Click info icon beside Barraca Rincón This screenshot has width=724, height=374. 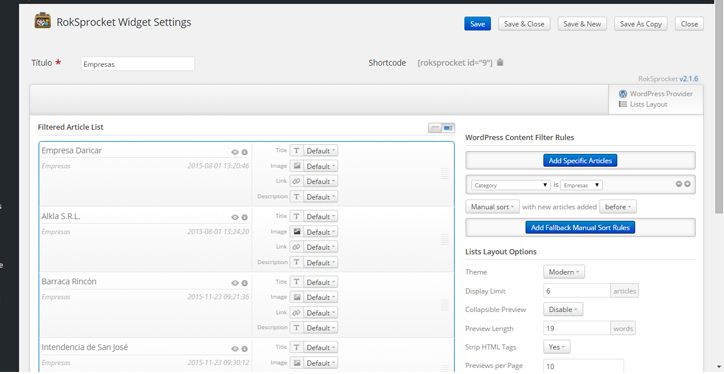[x=245, y=283]
